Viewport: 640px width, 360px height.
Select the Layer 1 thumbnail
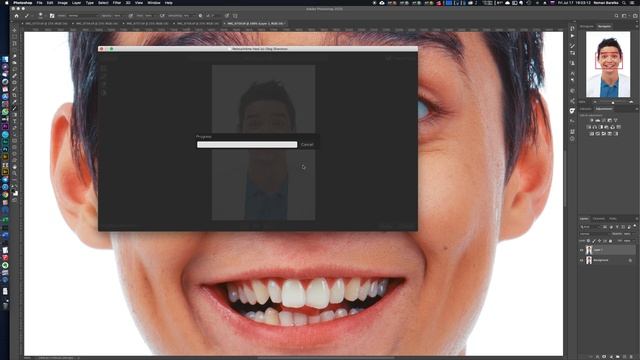589,250
